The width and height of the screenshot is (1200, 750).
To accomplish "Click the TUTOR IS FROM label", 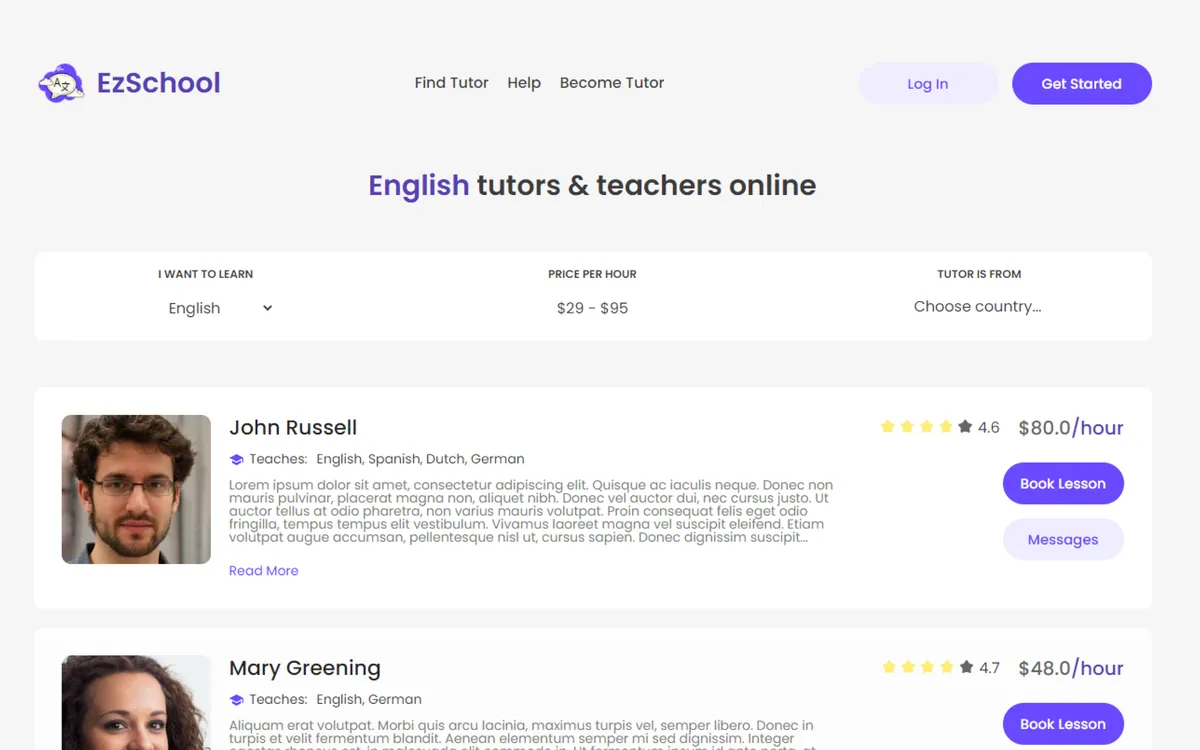I will (979, 274).
